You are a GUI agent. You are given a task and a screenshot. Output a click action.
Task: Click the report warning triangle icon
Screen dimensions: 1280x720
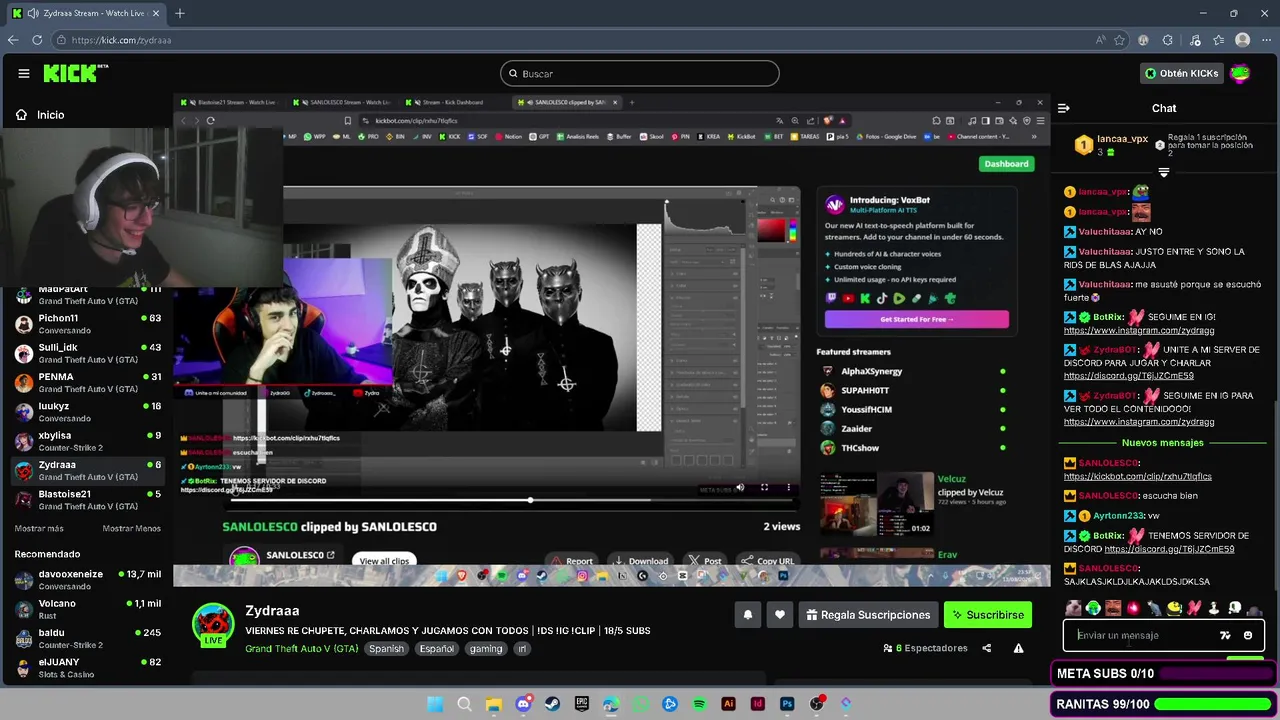pos(1018,648)
